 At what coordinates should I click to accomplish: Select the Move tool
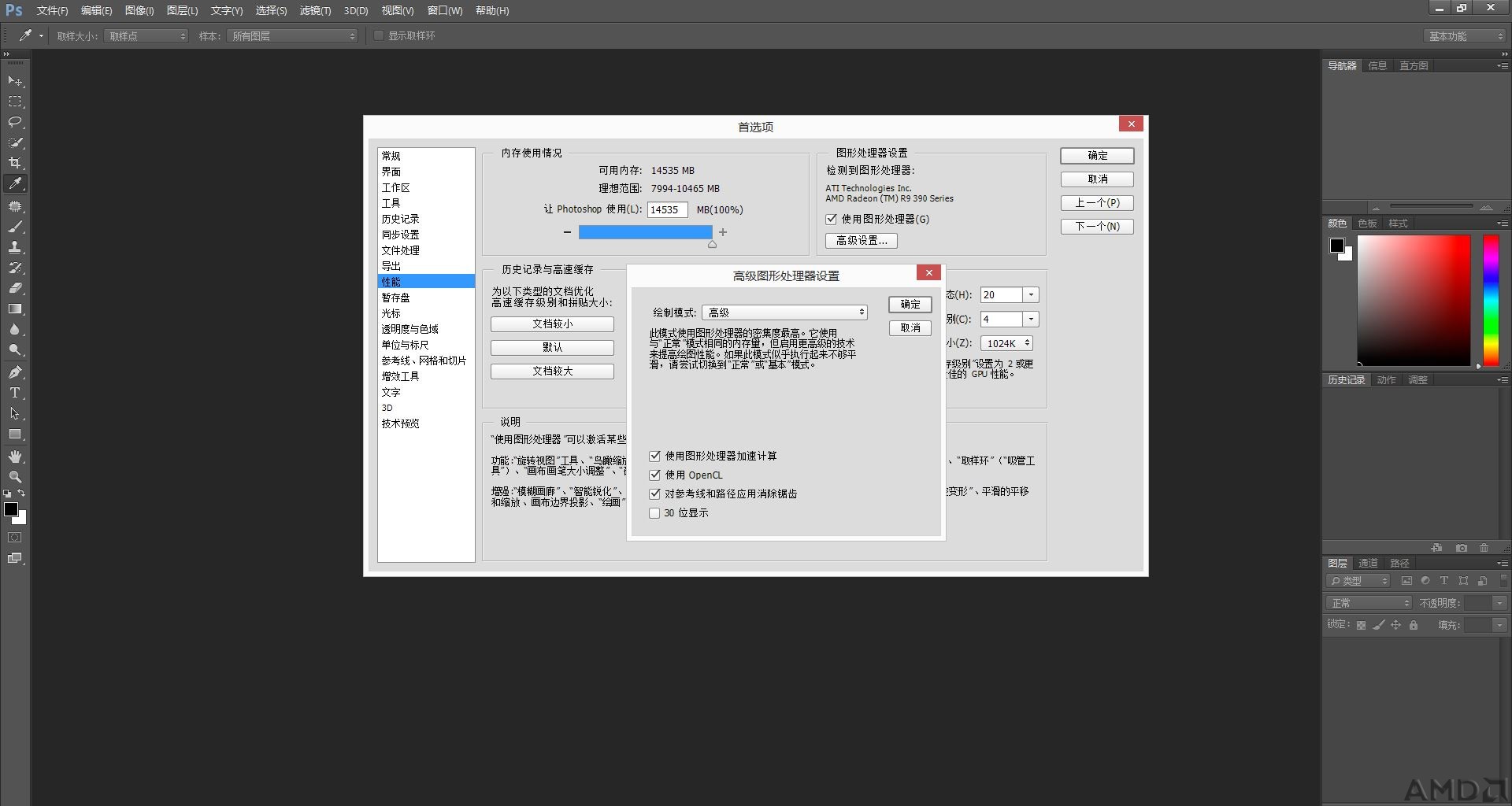(15, 81)
